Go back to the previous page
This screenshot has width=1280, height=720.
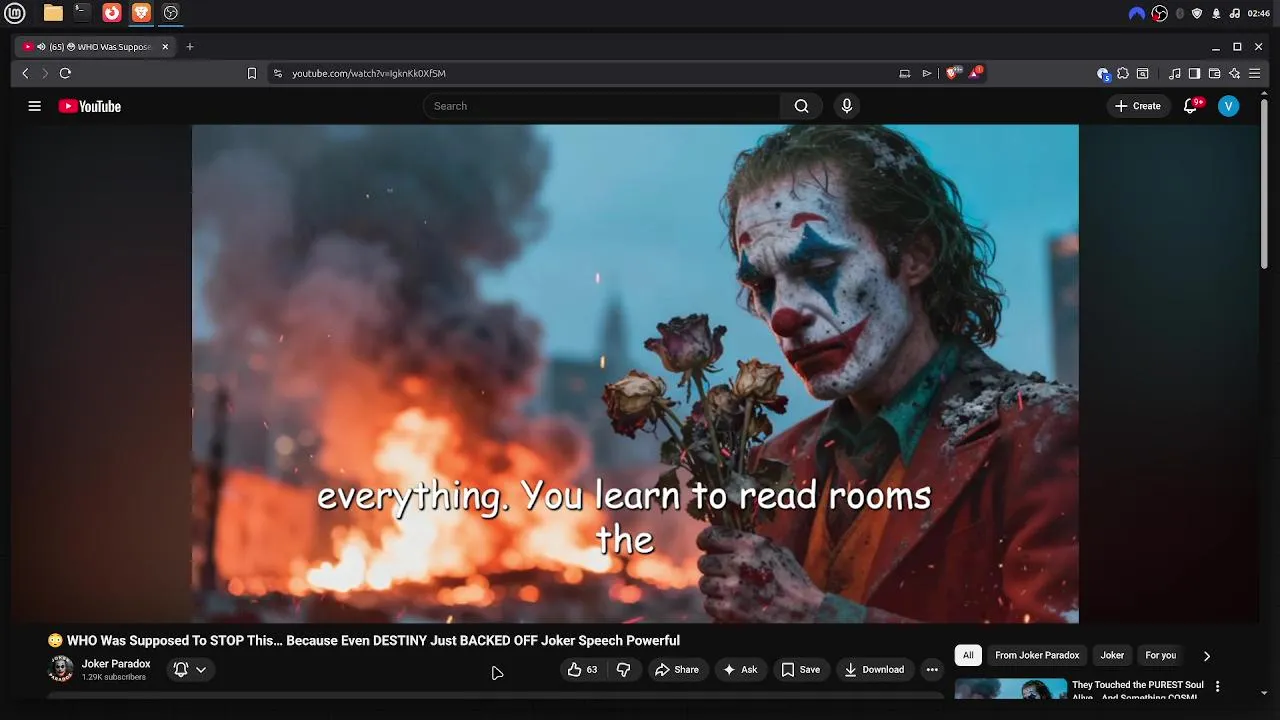click(26, 73)
